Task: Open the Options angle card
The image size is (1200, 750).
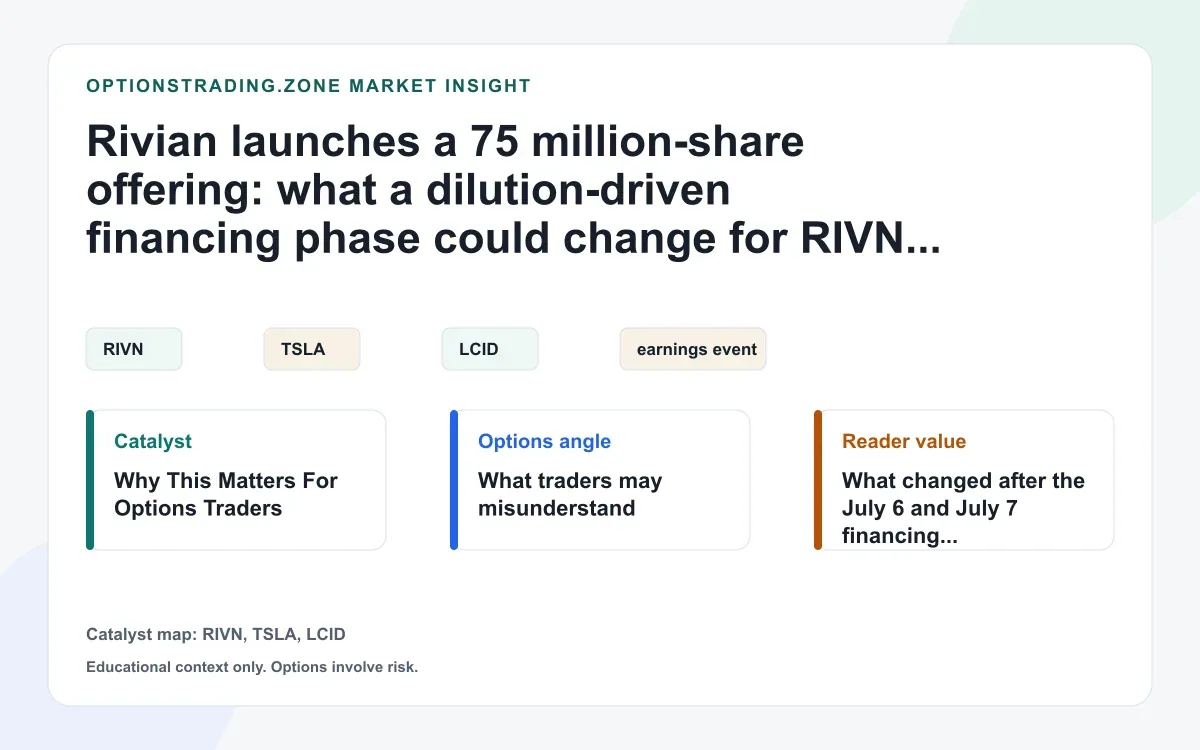Action: coord(600,480)
